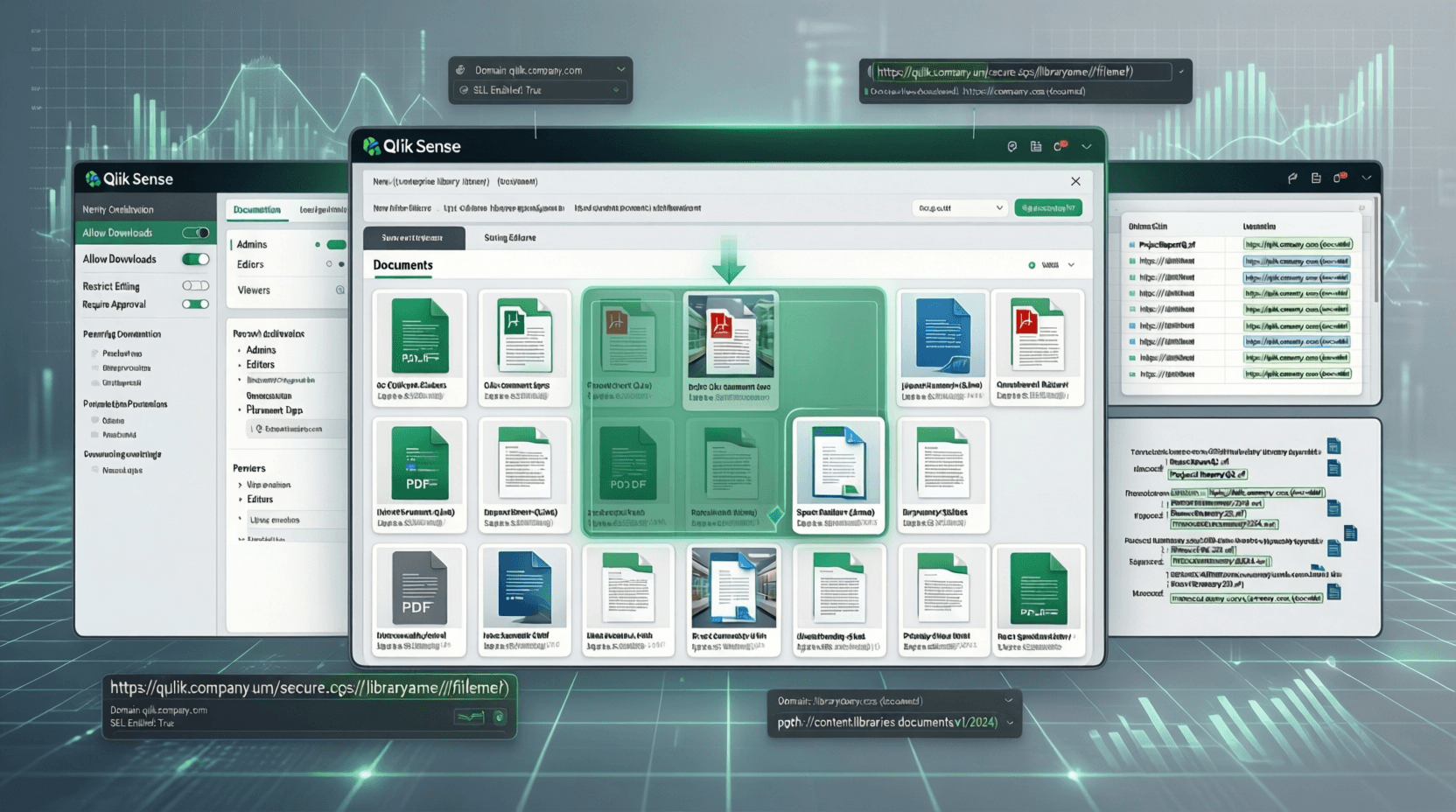Select the highlighted document with white selection border
This screenshot has height=812, width=1456.
[839, 475]
